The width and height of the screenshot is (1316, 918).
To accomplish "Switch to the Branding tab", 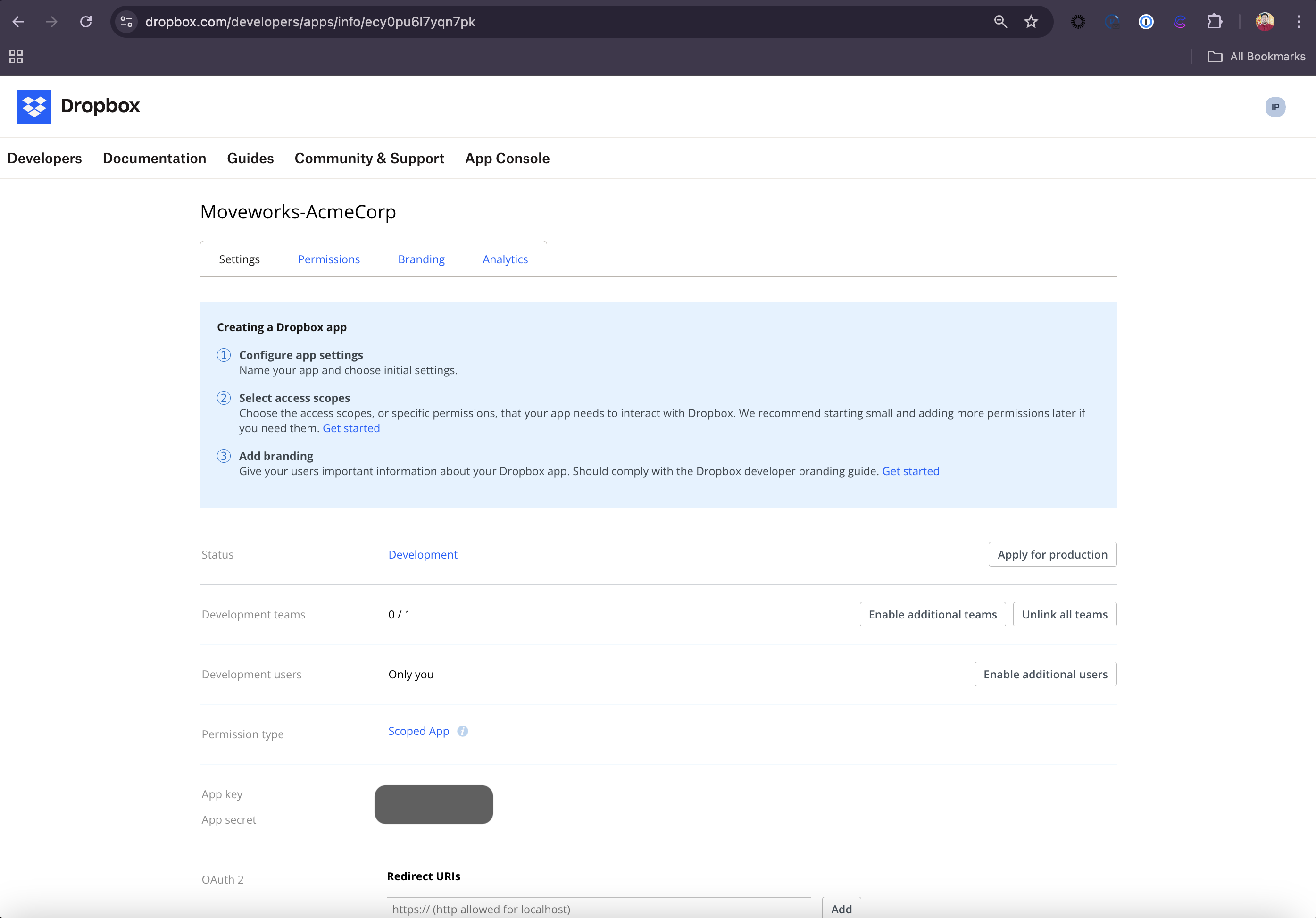I will 421,259.
